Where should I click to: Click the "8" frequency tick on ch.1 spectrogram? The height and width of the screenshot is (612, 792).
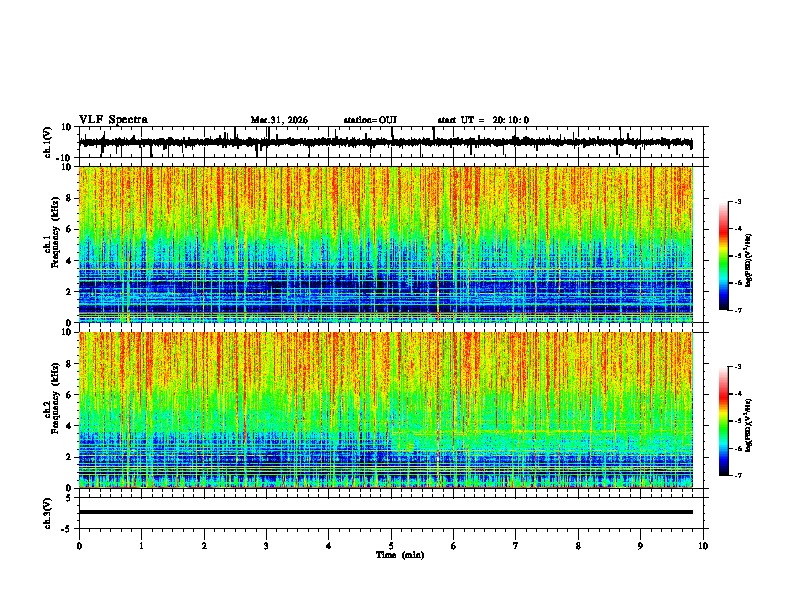click(x=69, y=198)
